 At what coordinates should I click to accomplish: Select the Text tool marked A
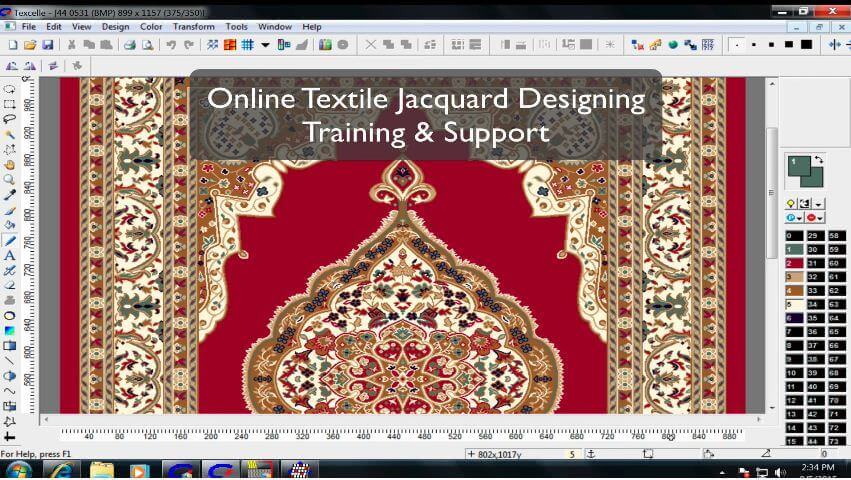pyautogui.click(x=10, y=256)
